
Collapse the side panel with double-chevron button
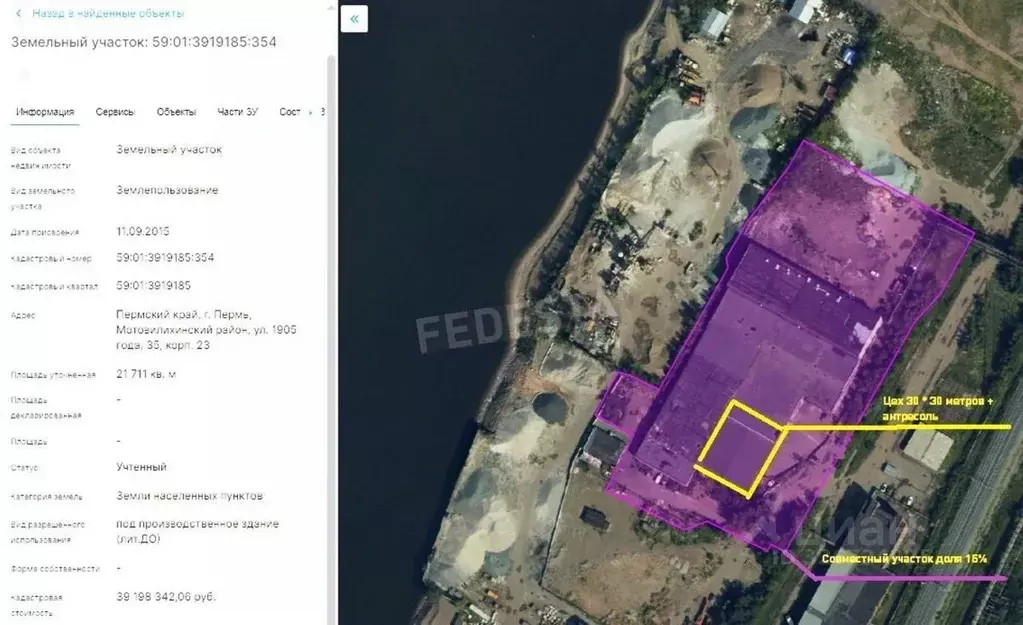354,19
